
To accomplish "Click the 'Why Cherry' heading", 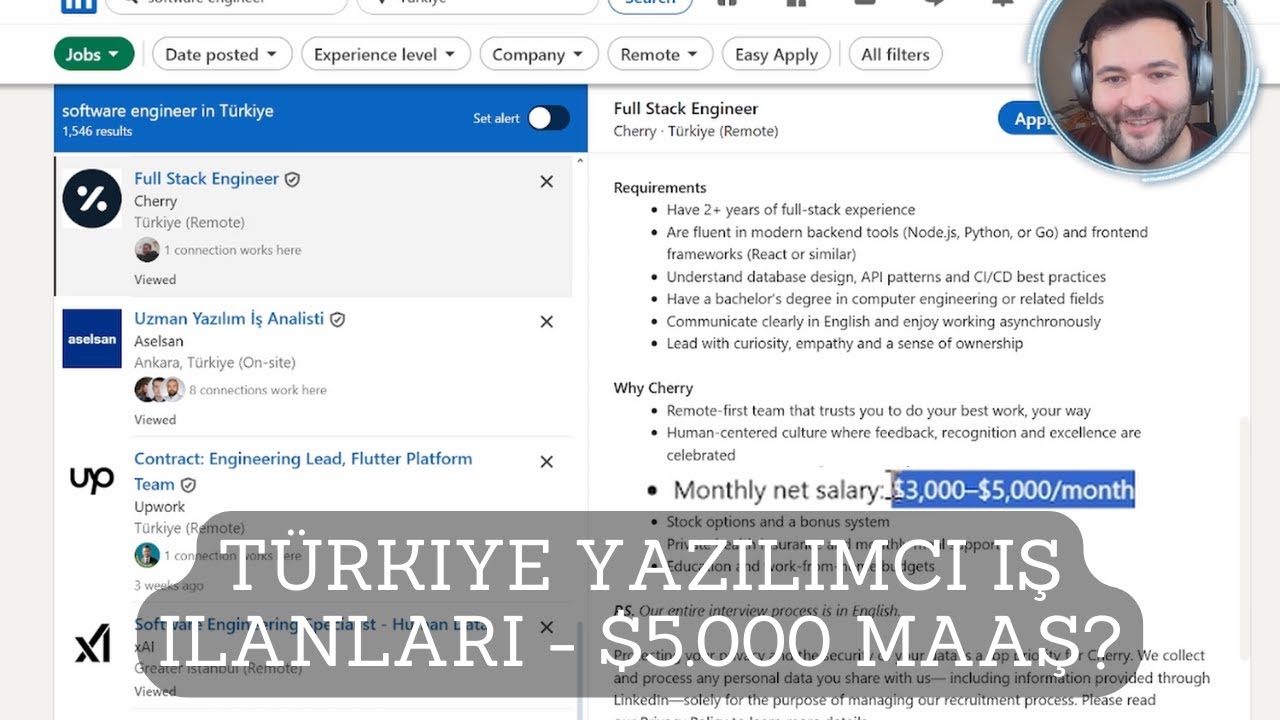I will click(653, 388).
